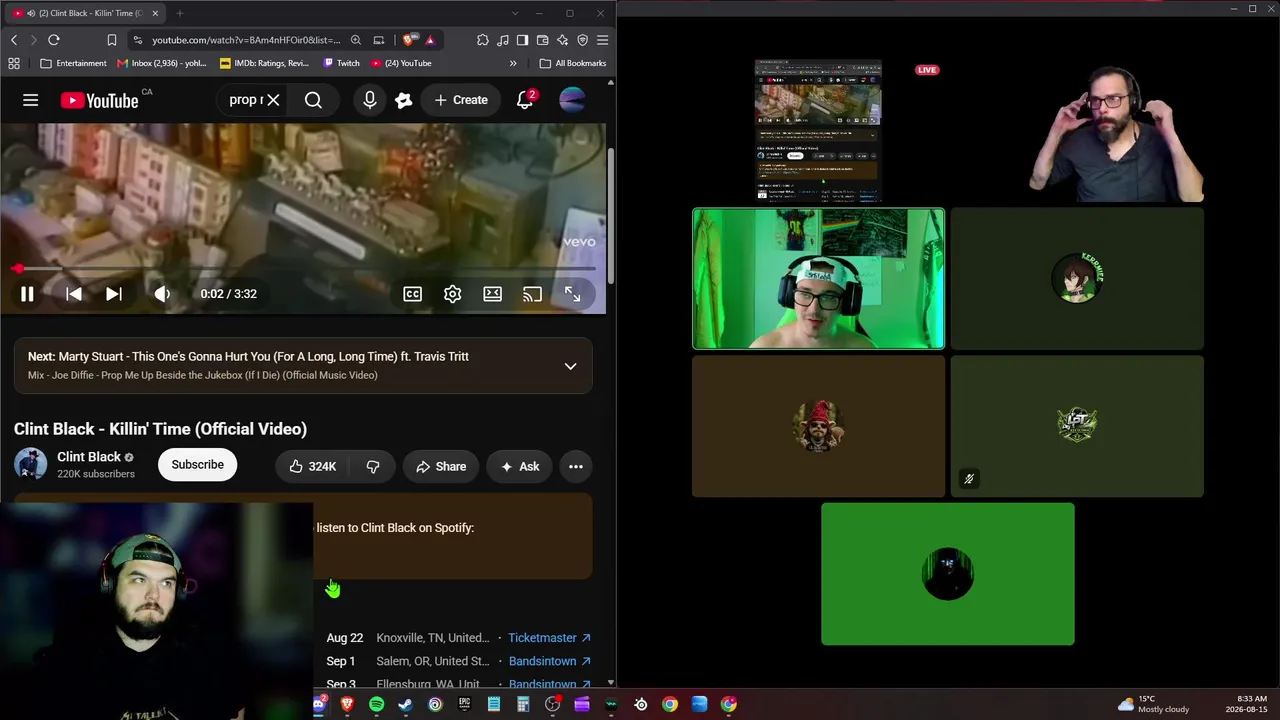Open the All Bookmarks folder
This screenshot has width=1280, height=720.
pyautogui.click(x=573, y=63)
